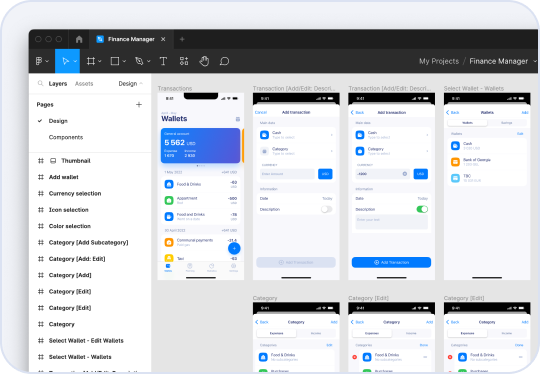Click the amount clear icon in currency field
Image resolution: width=540 pixels, height=374 pixels.
pyautogui.click(x=405, y=174)
